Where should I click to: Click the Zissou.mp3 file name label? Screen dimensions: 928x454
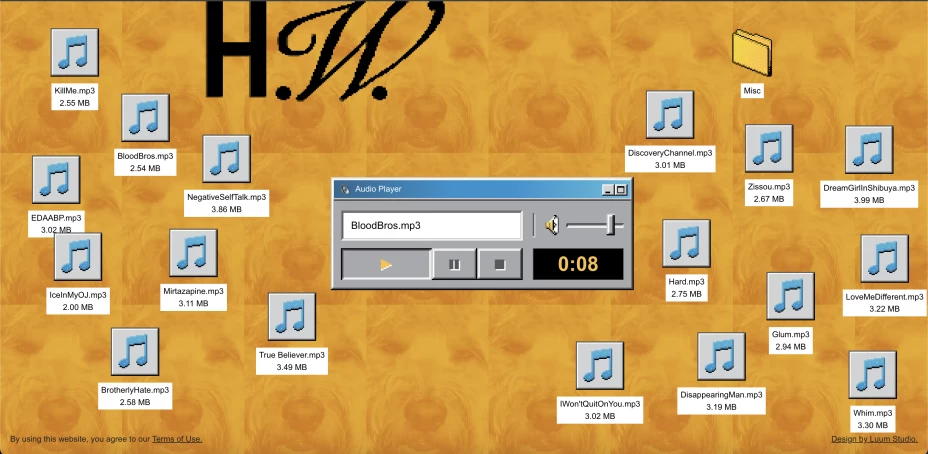769,186
